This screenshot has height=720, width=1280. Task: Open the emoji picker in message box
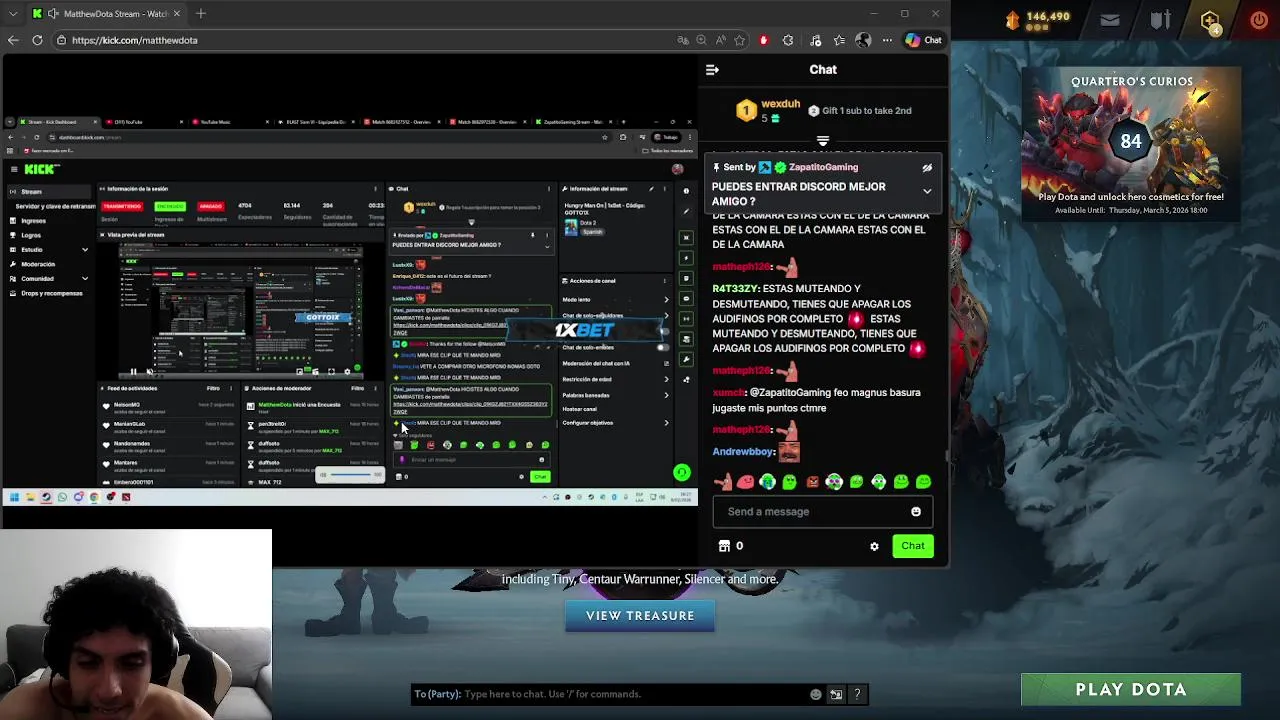point(916,512)
